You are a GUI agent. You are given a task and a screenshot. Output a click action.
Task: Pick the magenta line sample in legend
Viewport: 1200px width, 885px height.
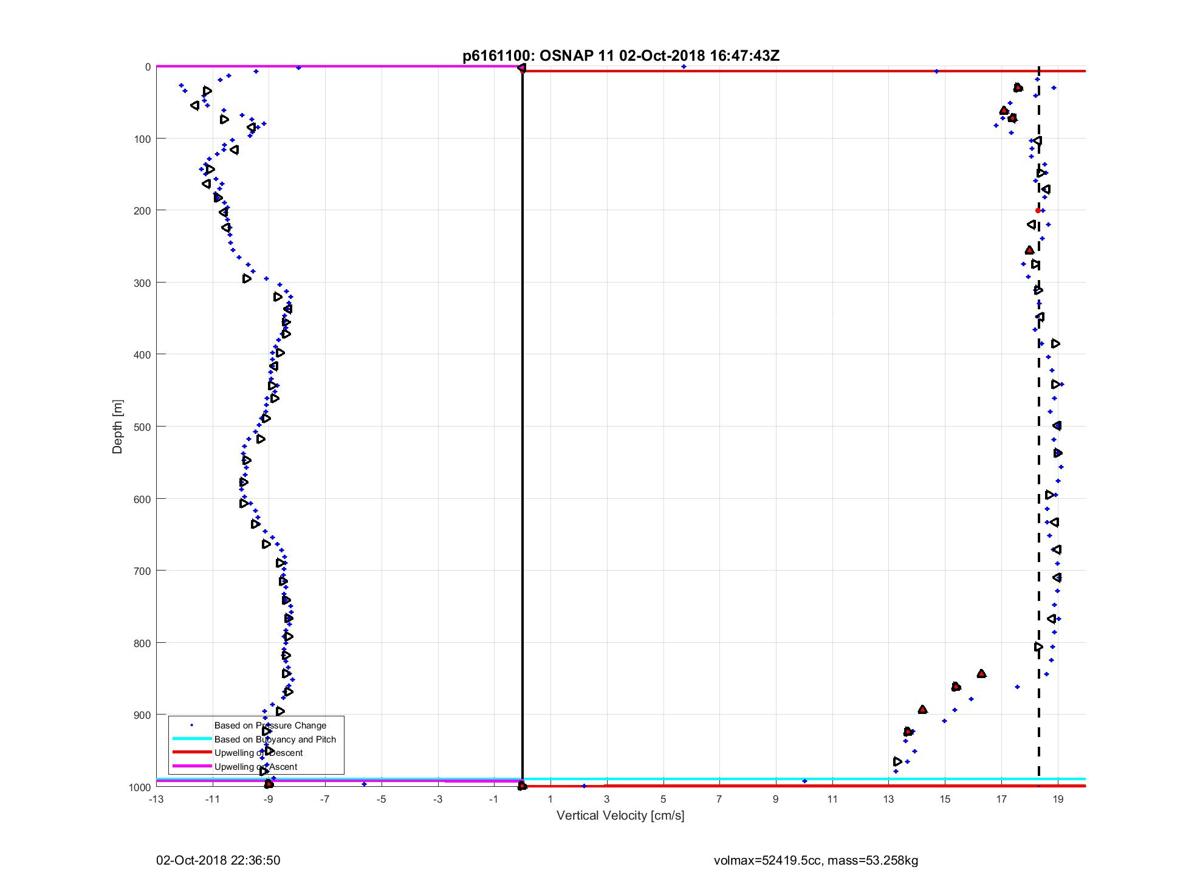[191, 766]
